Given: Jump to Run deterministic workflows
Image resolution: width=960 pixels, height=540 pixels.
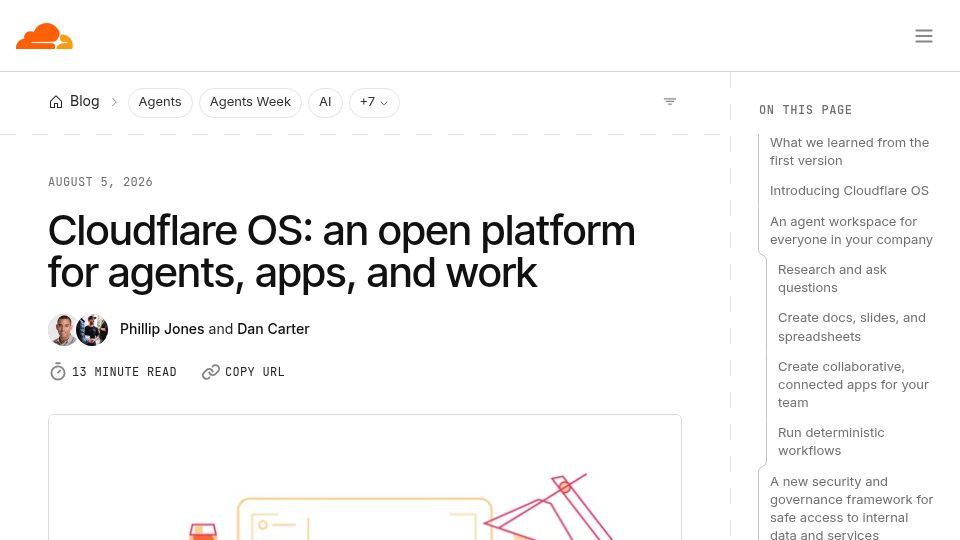Looking at the screenshot, I should pos(831,441).
